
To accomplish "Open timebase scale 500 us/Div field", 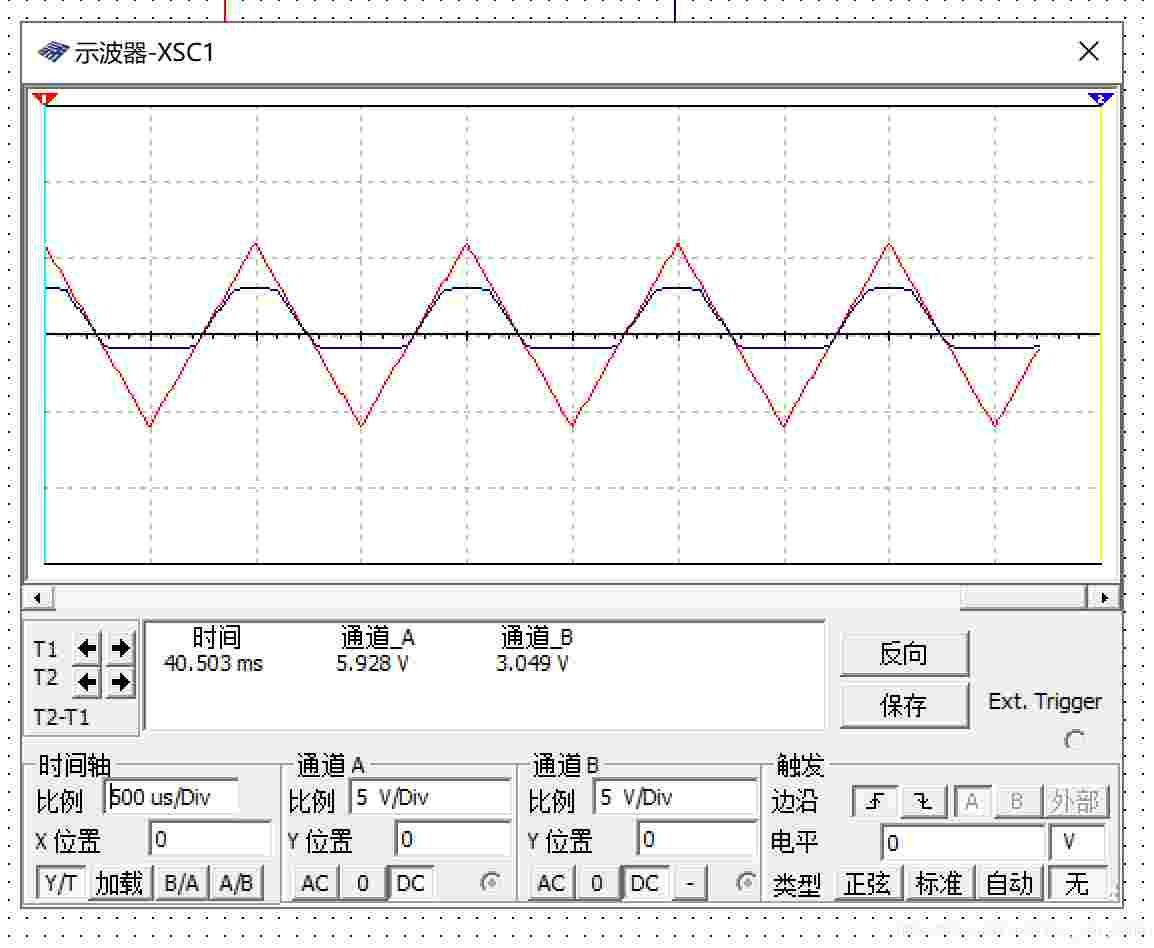I will [171, 797].
